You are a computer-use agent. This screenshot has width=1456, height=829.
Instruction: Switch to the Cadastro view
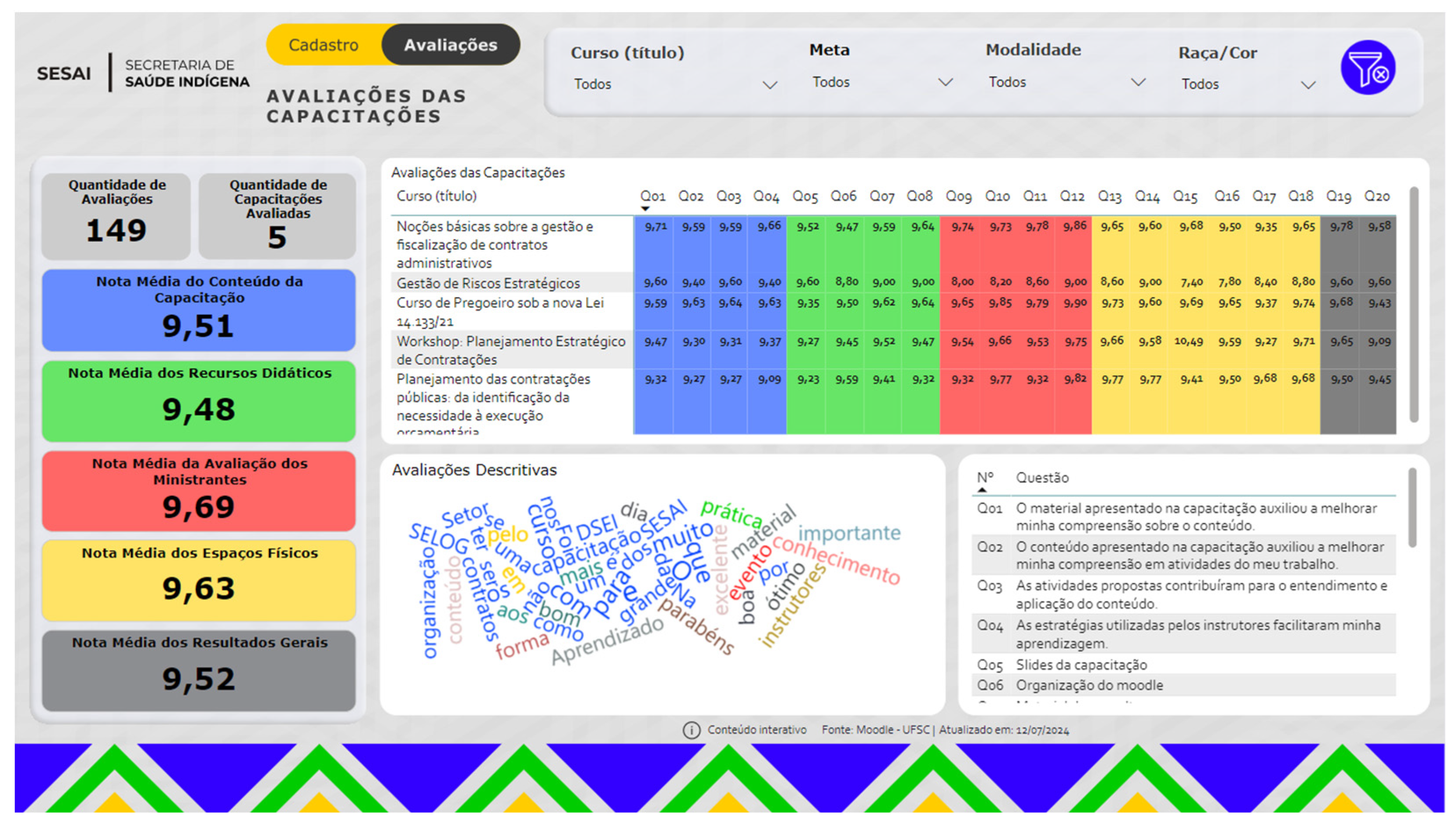pos(324,45)
